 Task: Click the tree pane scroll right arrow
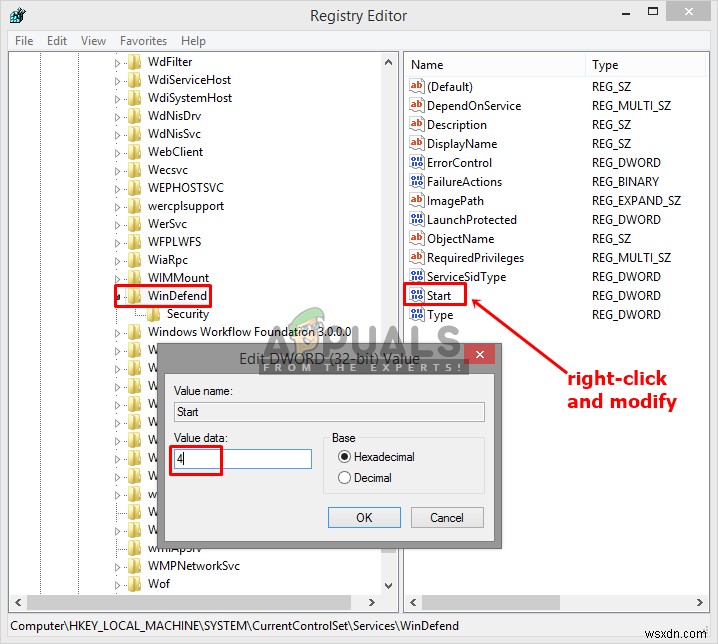coord(372,602)
